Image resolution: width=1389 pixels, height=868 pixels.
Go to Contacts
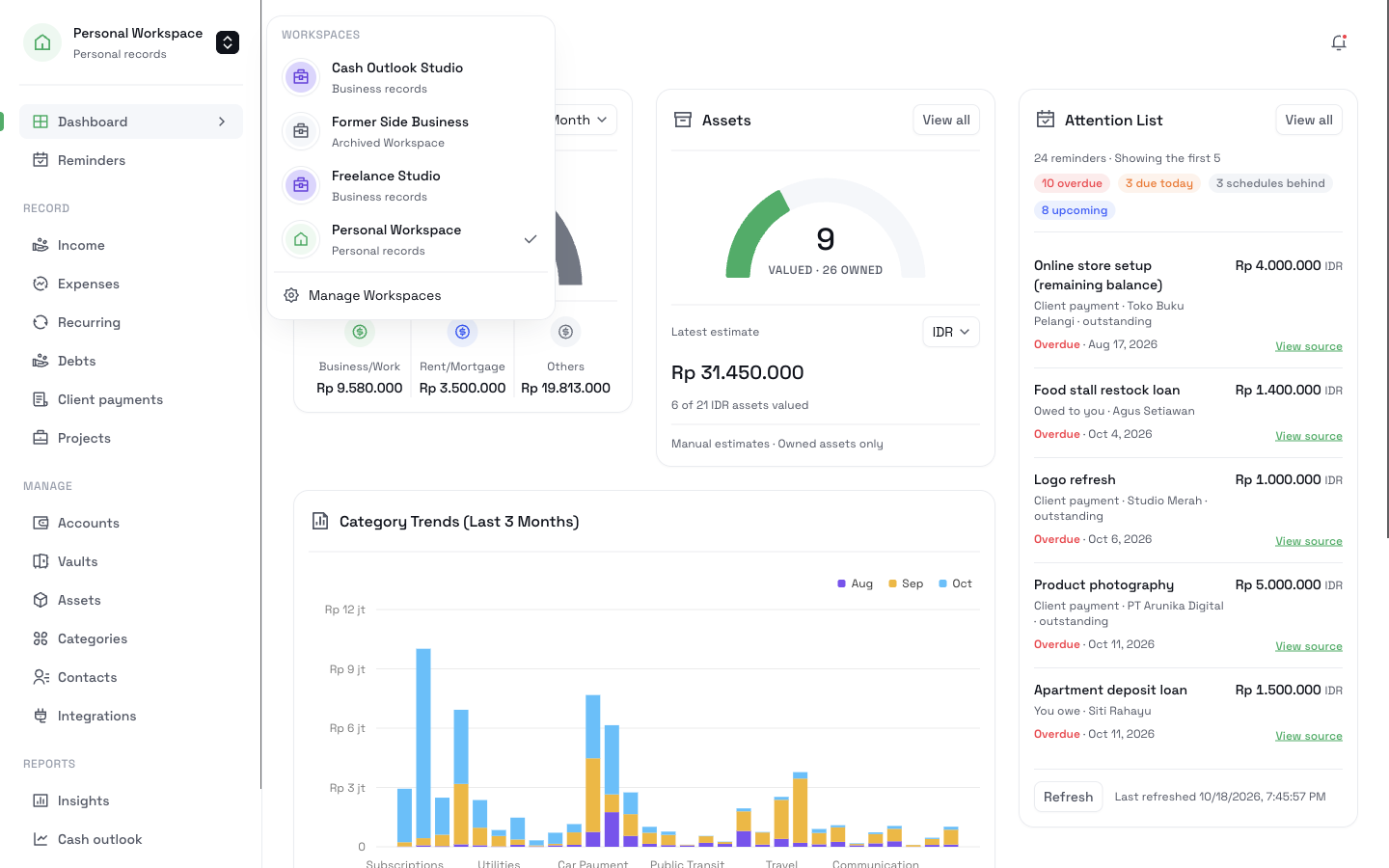131,677
